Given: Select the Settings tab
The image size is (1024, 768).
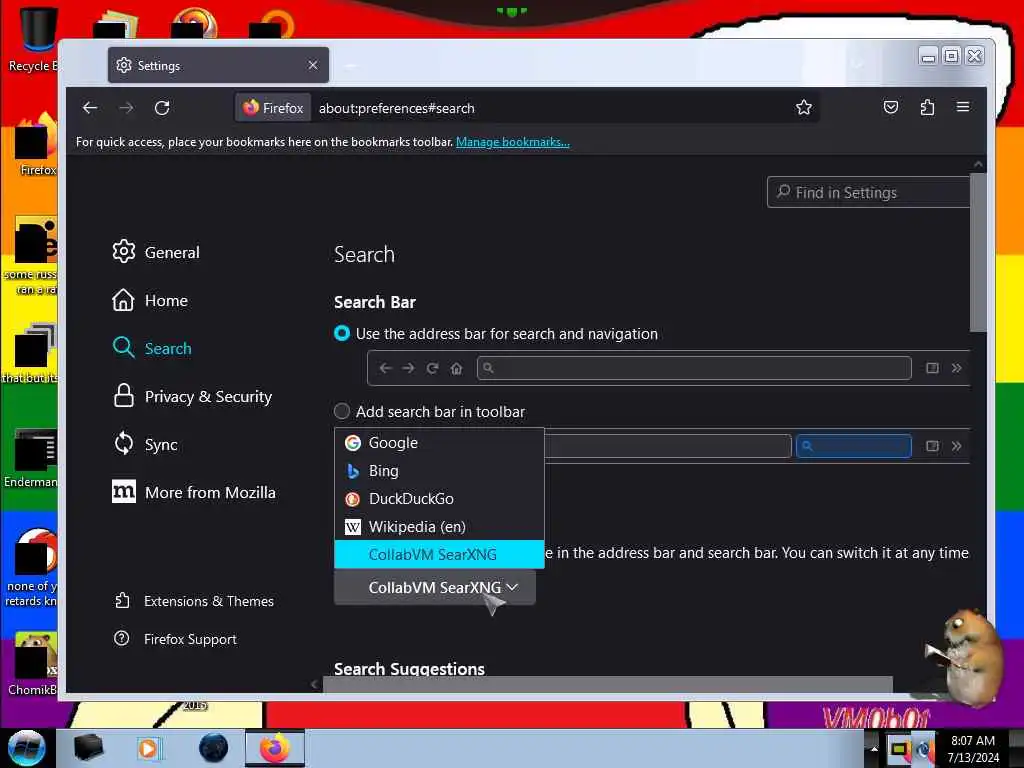Looking at the screenshot, I should [218, 65].
